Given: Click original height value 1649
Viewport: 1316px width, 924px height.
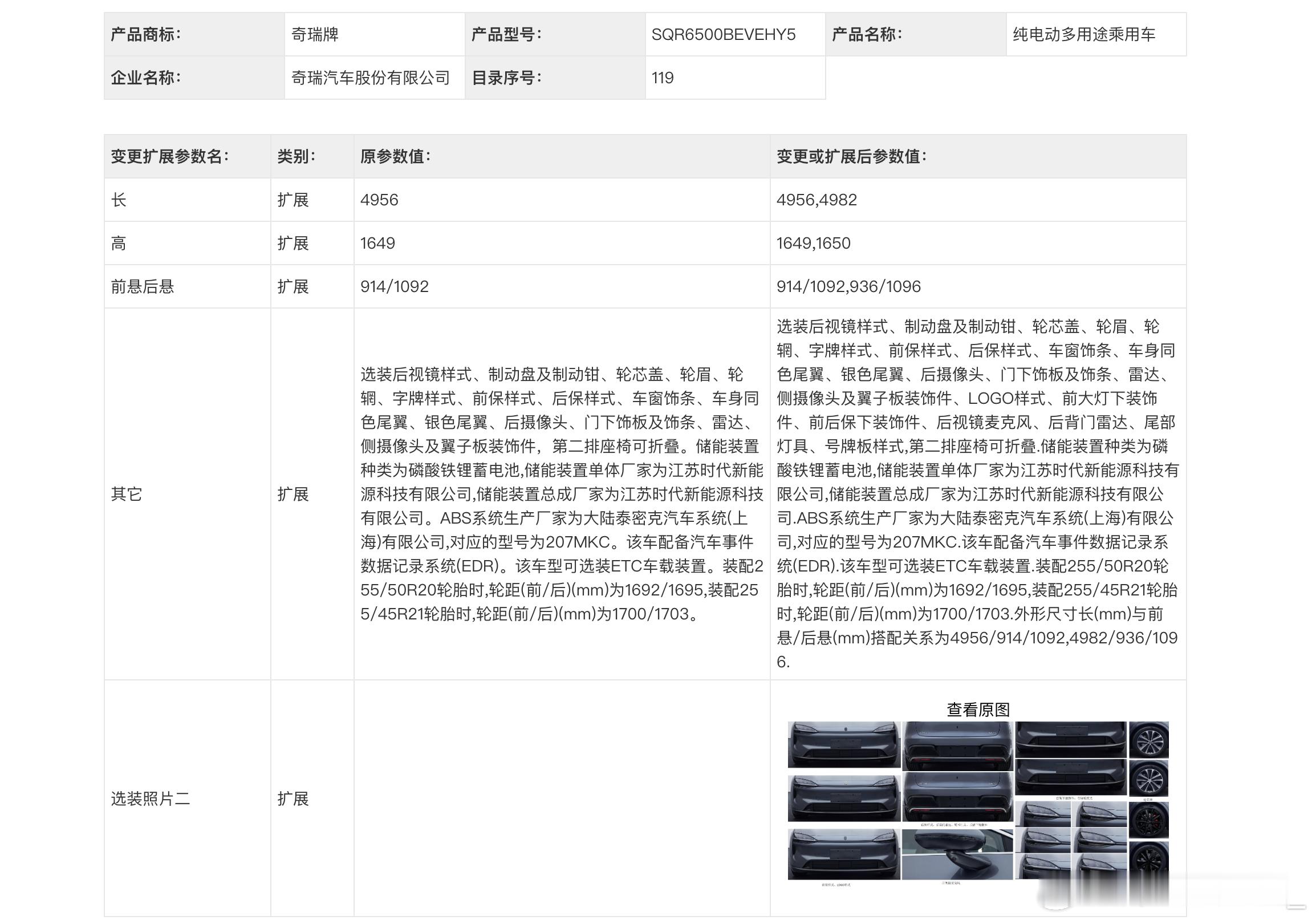Looking at the screenshot, I should pos(377,243).
